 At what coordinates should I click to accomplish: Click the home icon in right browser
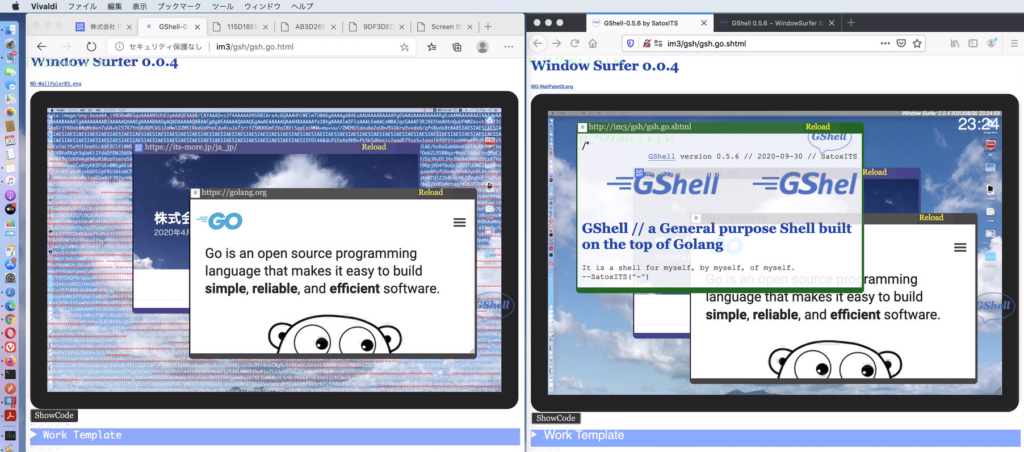[592, 43]
